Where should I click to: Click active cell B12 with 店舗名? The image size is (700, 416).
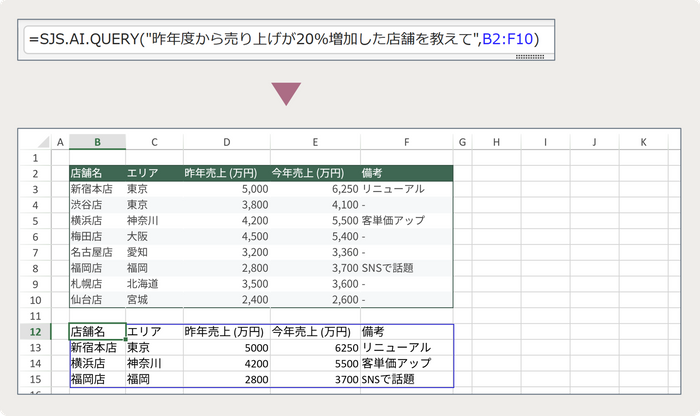pos(97,331)
